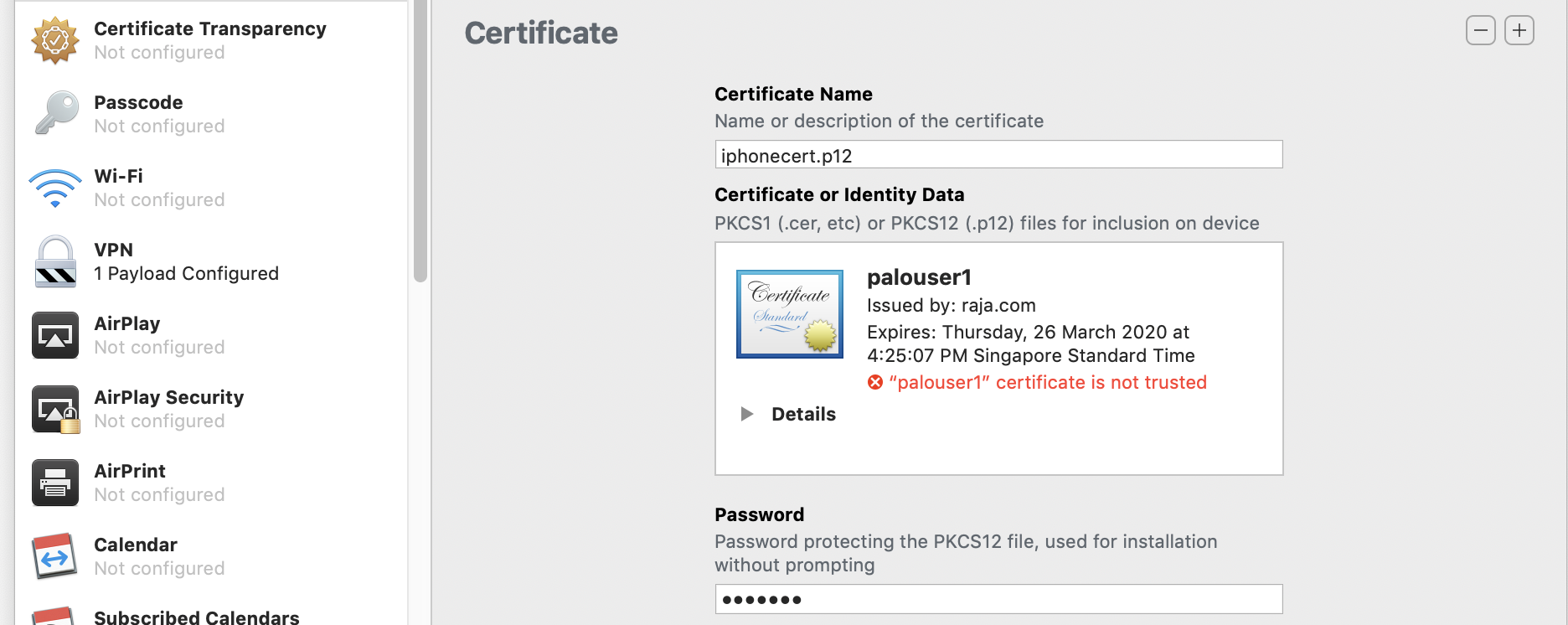Click the Passcode key icon
1568x625 pixels.
[x=55, y=113]
